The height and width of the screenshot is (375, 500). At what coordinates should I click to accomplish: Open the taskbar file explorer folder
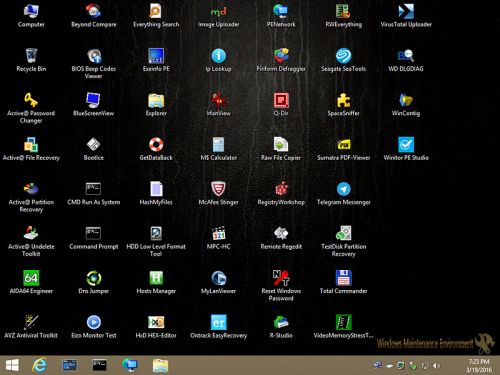pos(160,366)
